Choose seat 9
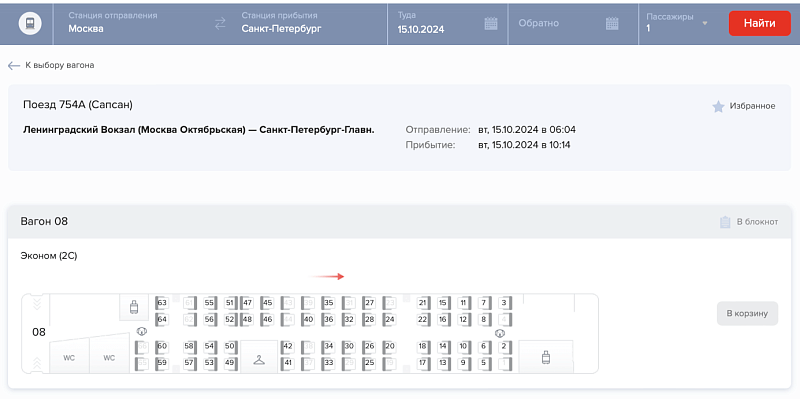This screenshot has height=399, width=800. 464,364
